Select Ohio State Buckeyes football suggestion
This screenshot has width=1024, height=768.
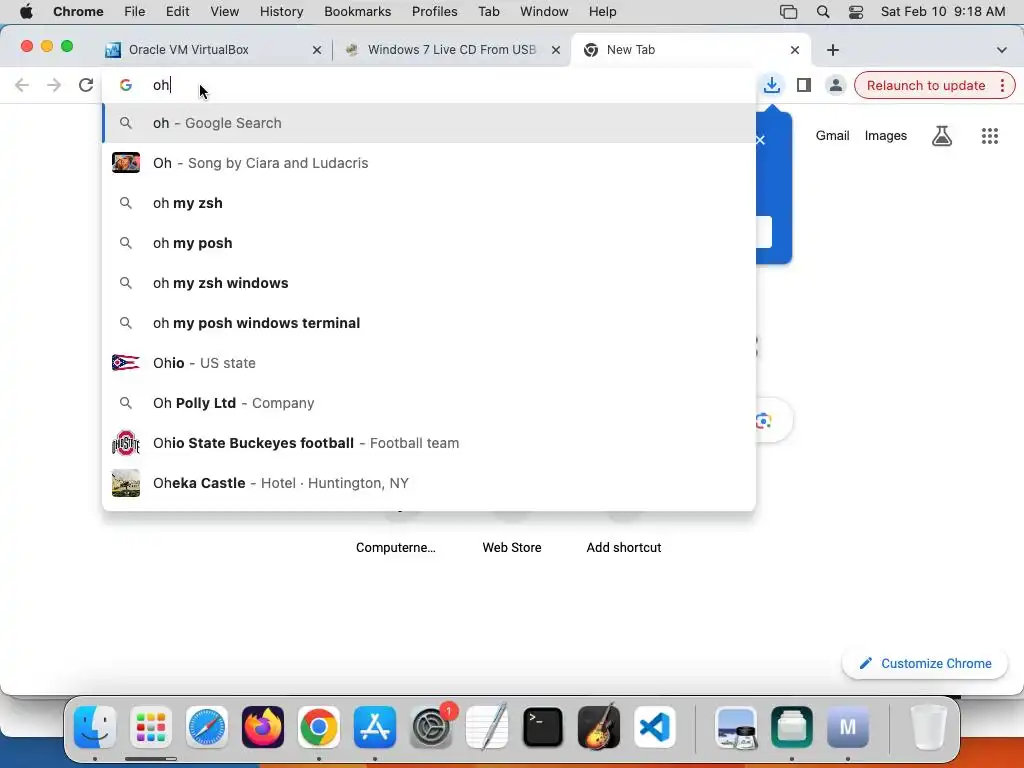pyautogui.click(x=429, y=443)
